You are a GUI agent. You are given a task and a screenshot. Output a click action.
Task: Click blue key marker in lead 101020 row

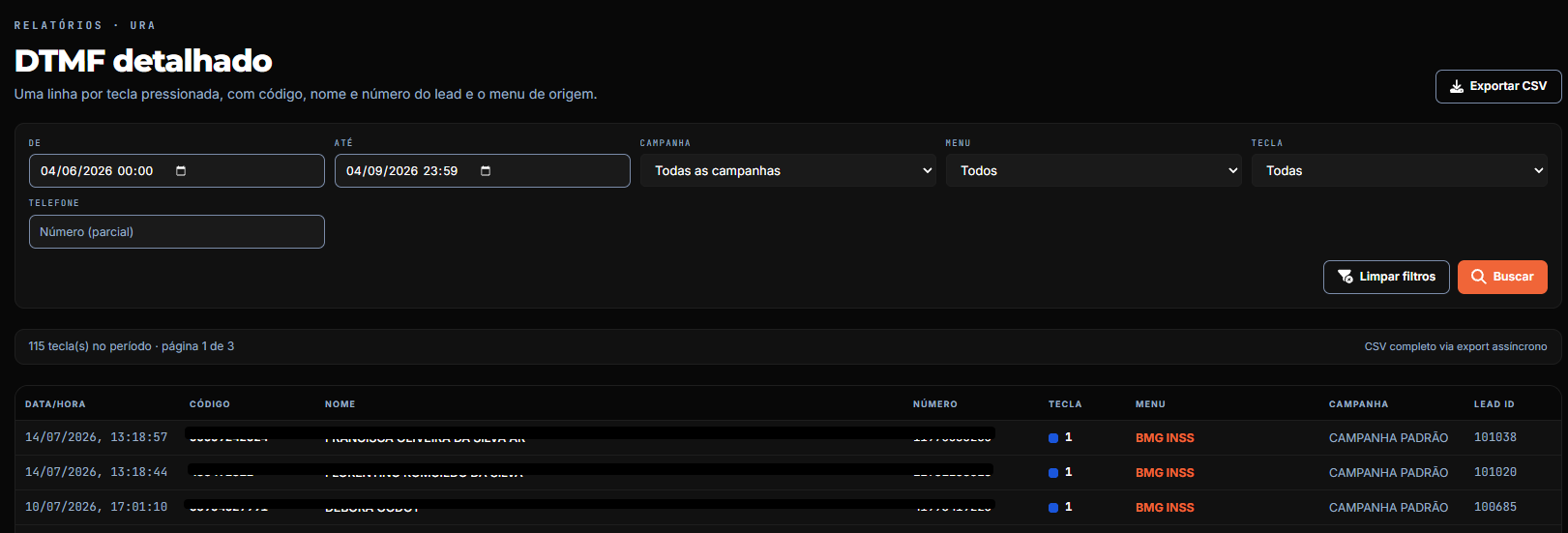pos(1053,473)
